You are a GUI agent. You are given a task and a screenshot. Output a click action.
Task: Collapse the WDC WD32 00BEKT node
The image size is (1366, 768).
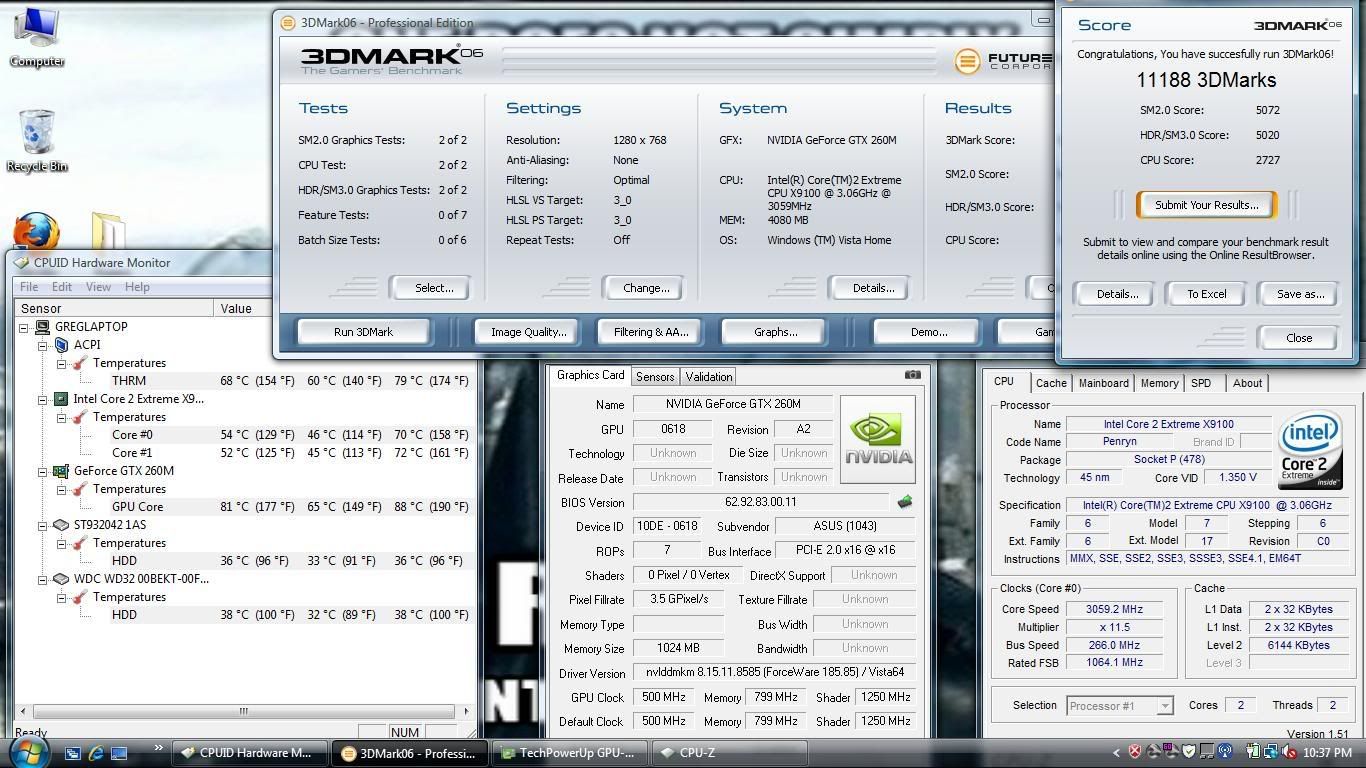pos(43,579)
